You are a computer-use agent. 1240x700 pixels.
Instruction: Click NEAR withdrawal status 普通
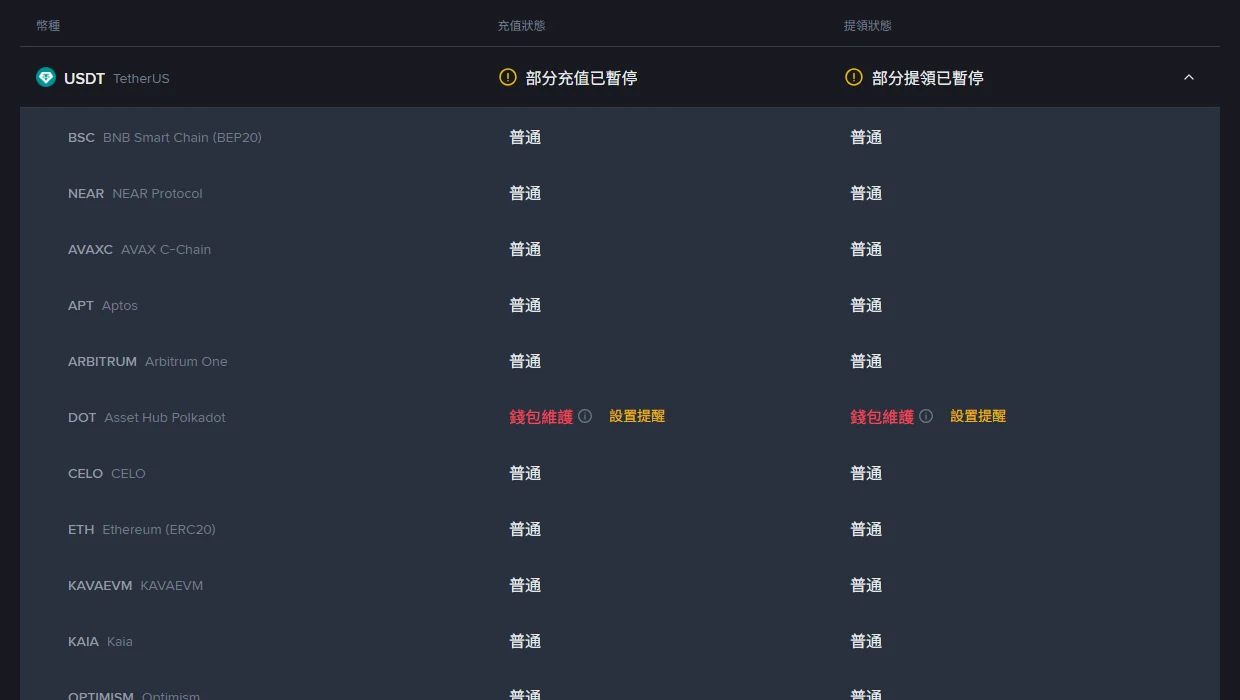(866, 193)
